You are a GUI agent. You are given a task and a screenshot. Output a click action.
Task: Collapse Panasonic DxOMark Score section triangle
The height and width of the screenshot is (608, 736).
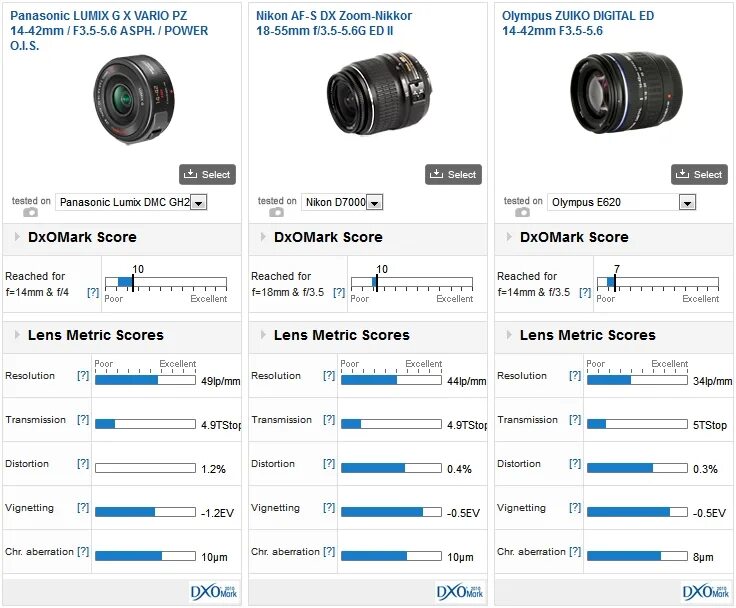click(x=17, y=237)
